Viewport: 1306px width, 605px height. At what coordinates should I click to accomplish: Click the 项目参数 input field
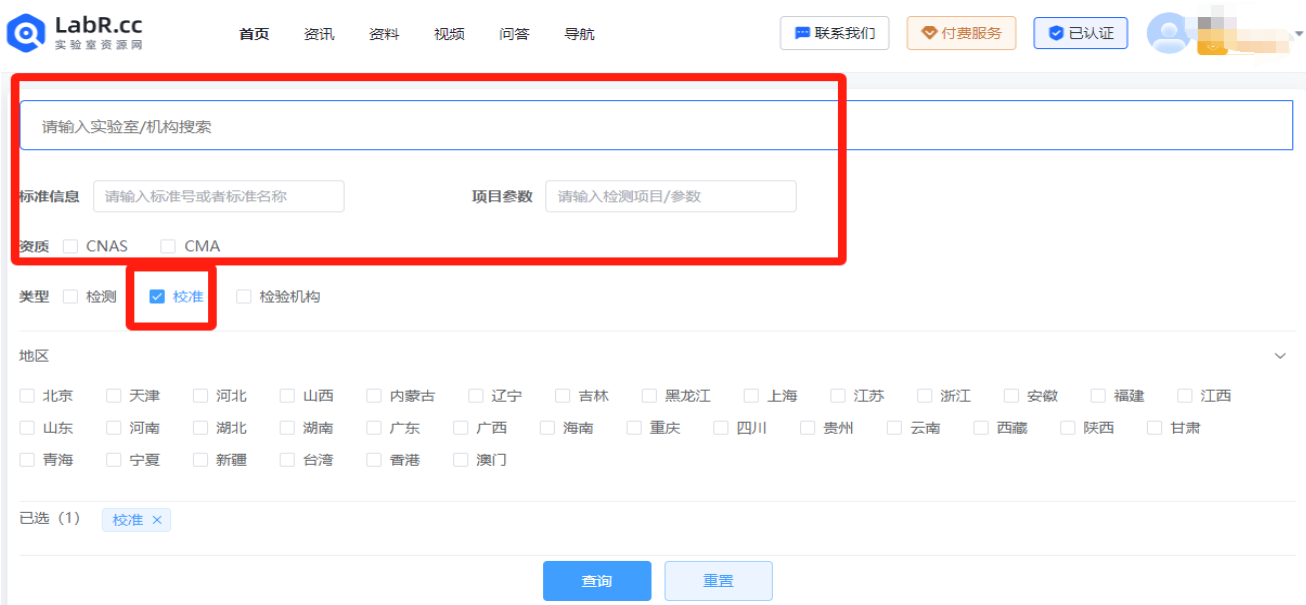point(670,196)
